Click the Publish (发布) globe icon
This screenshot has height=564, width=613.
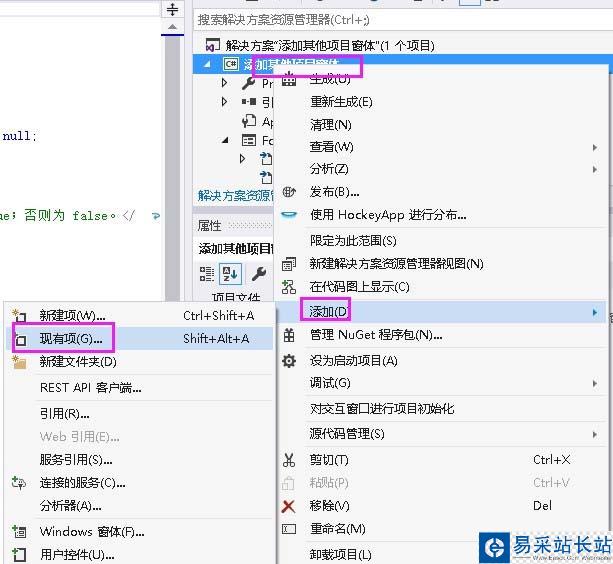(x=289, y=192)
